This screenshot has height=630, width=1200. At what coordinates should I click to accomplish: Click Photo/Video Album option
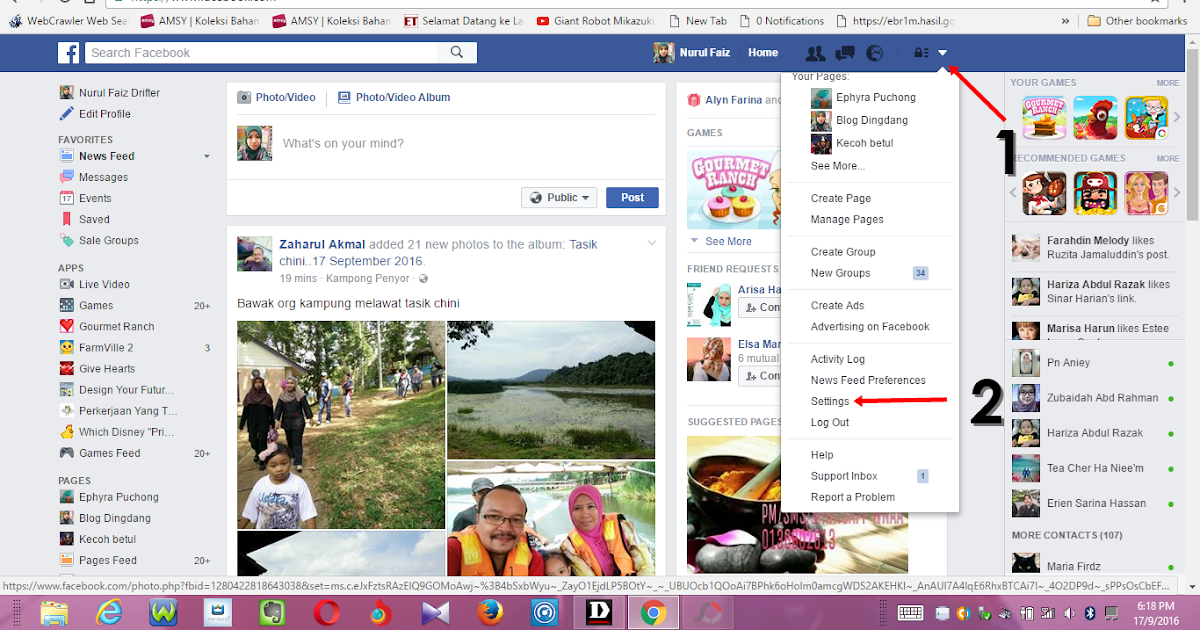394,97
